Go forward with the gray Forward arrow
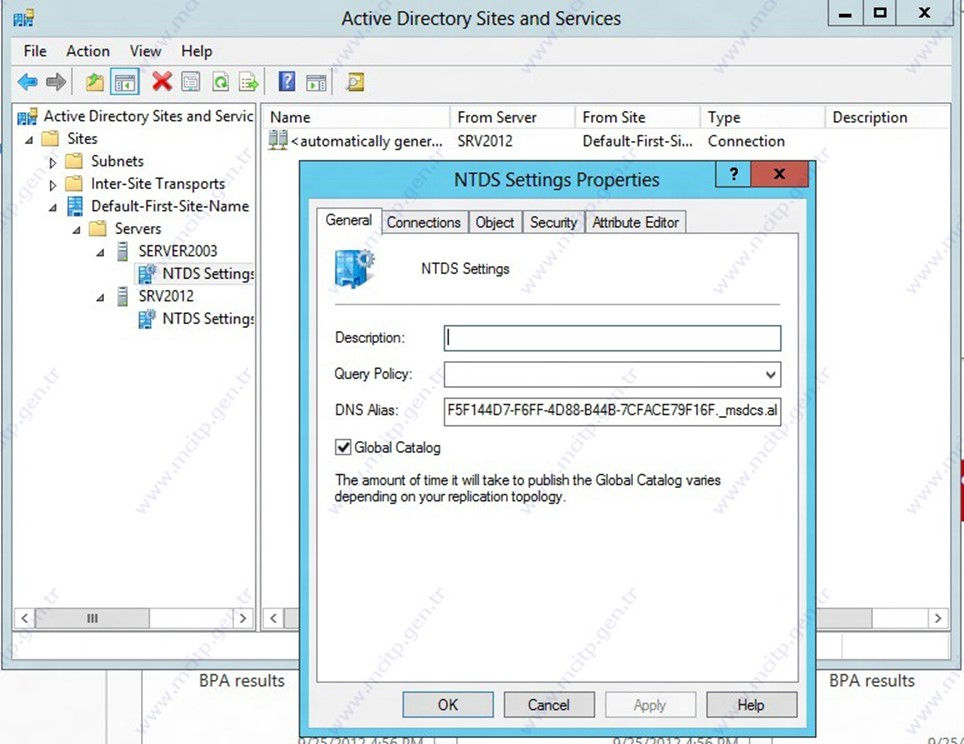This screenshot has width=964, height=744. tap(56, 82)
